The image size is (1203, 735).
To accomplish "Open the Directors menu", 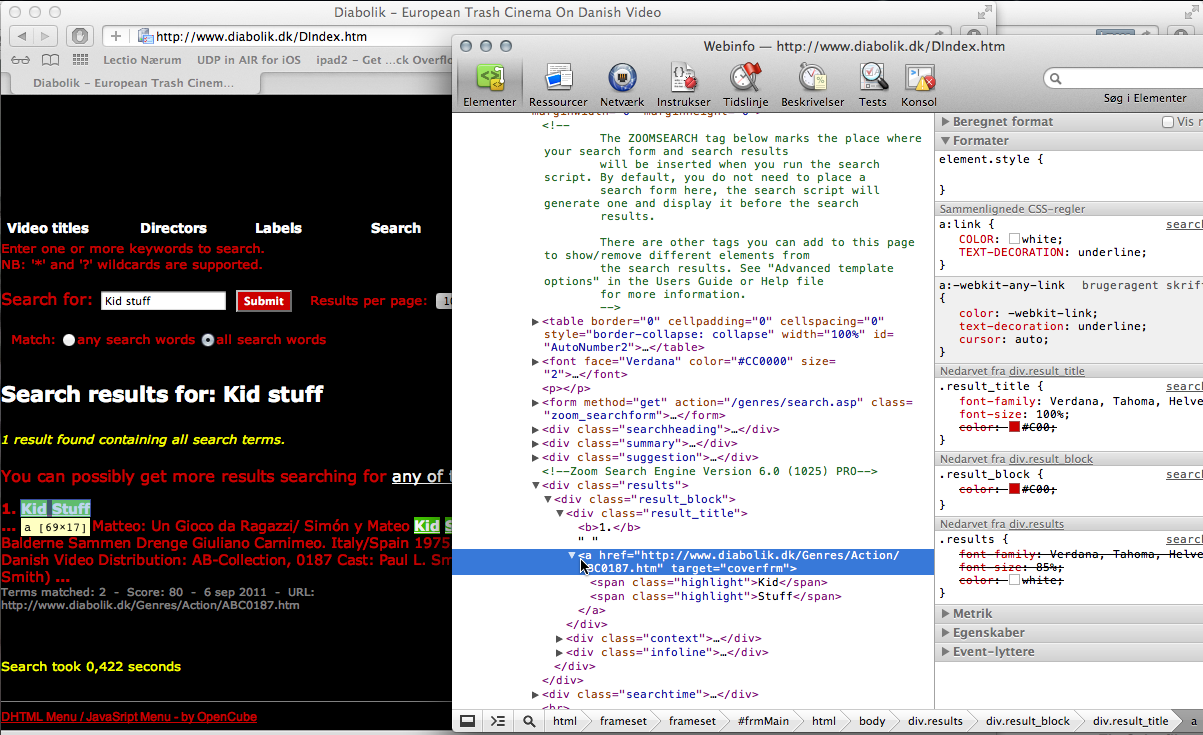I will 173,228.
